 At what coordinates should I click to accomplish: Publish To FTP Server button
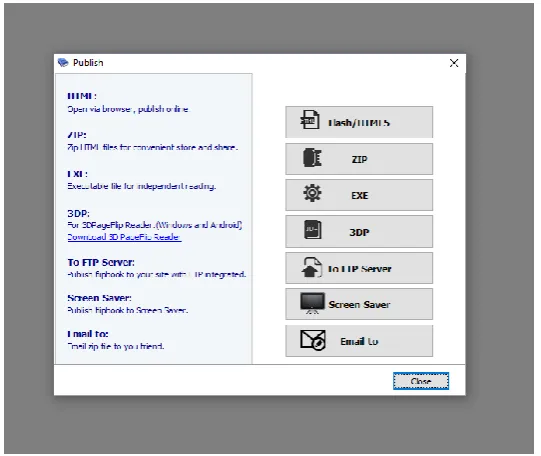pos(359,268)
